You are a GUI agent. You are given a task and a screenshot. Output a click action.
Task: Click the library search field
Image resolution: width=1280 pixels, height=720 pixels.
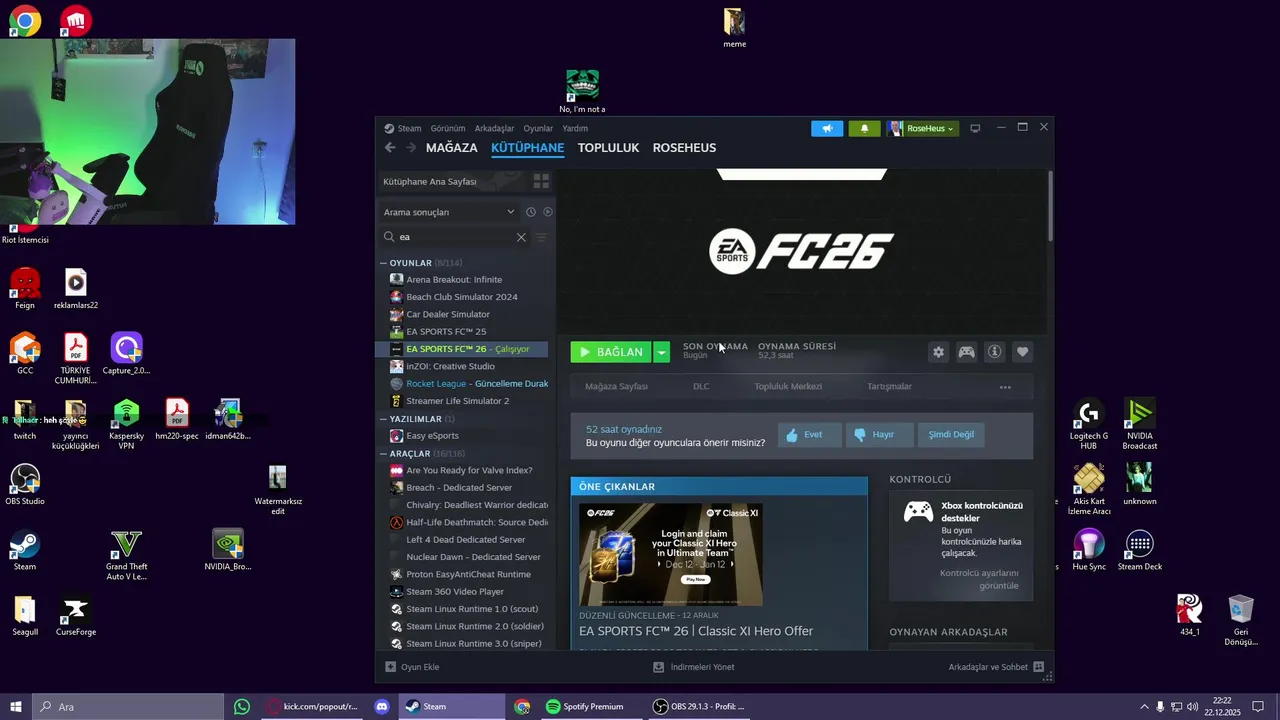tap(455, 237)
